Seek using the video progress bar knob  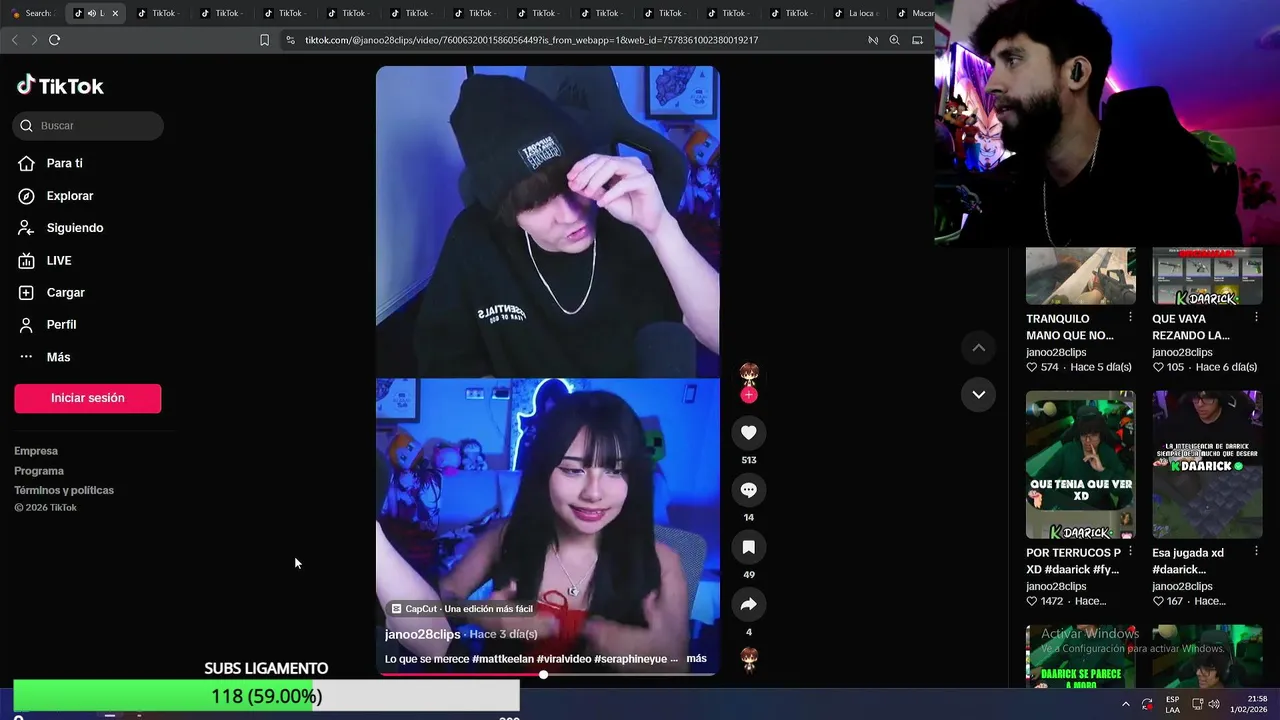pyautogui.click(x=543, y=675)
